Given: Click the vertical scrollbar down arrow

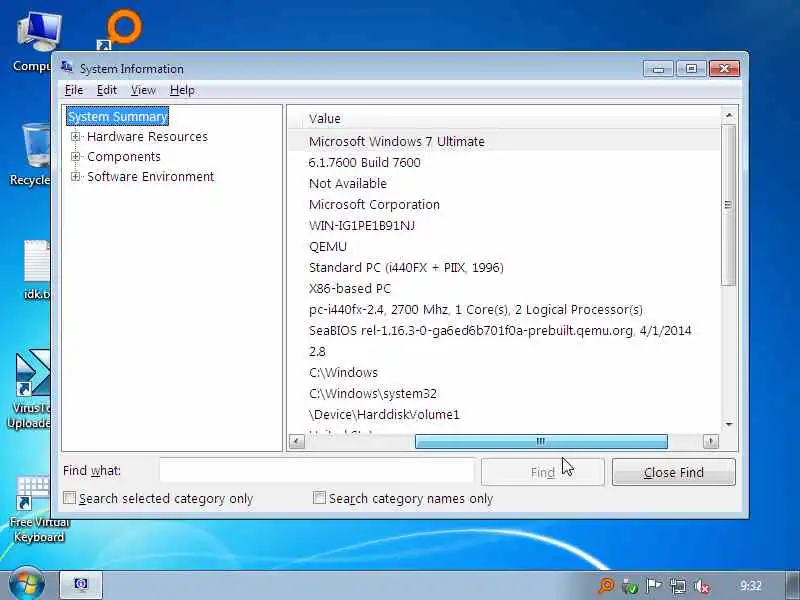Looking at the screenshot, I should click(x=729, y=424).
